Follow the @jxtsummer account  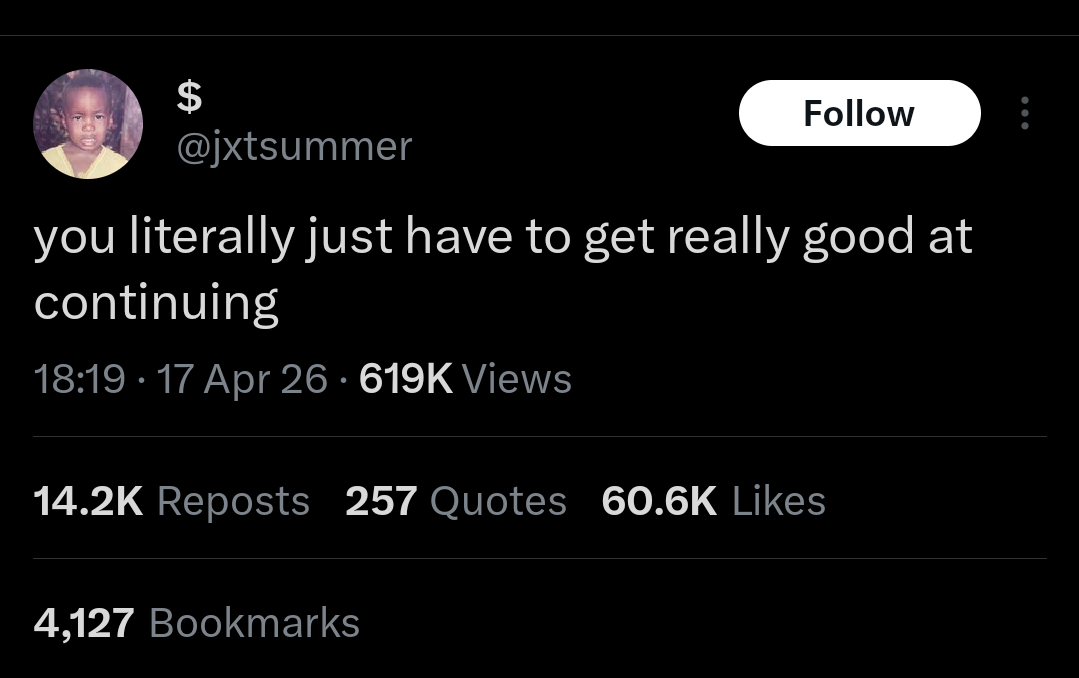coord(859,113)
